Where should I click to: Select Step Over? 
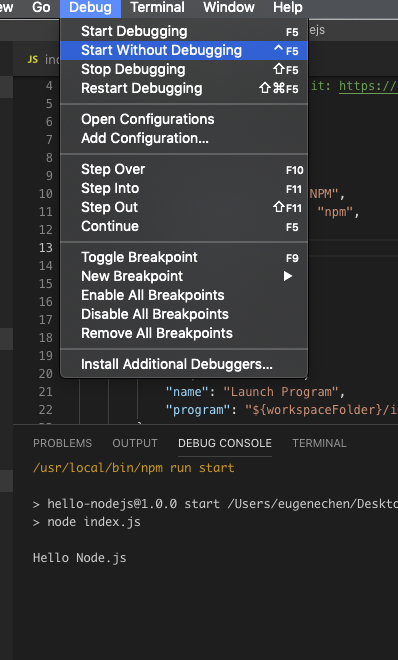click(x=184, y=169)
